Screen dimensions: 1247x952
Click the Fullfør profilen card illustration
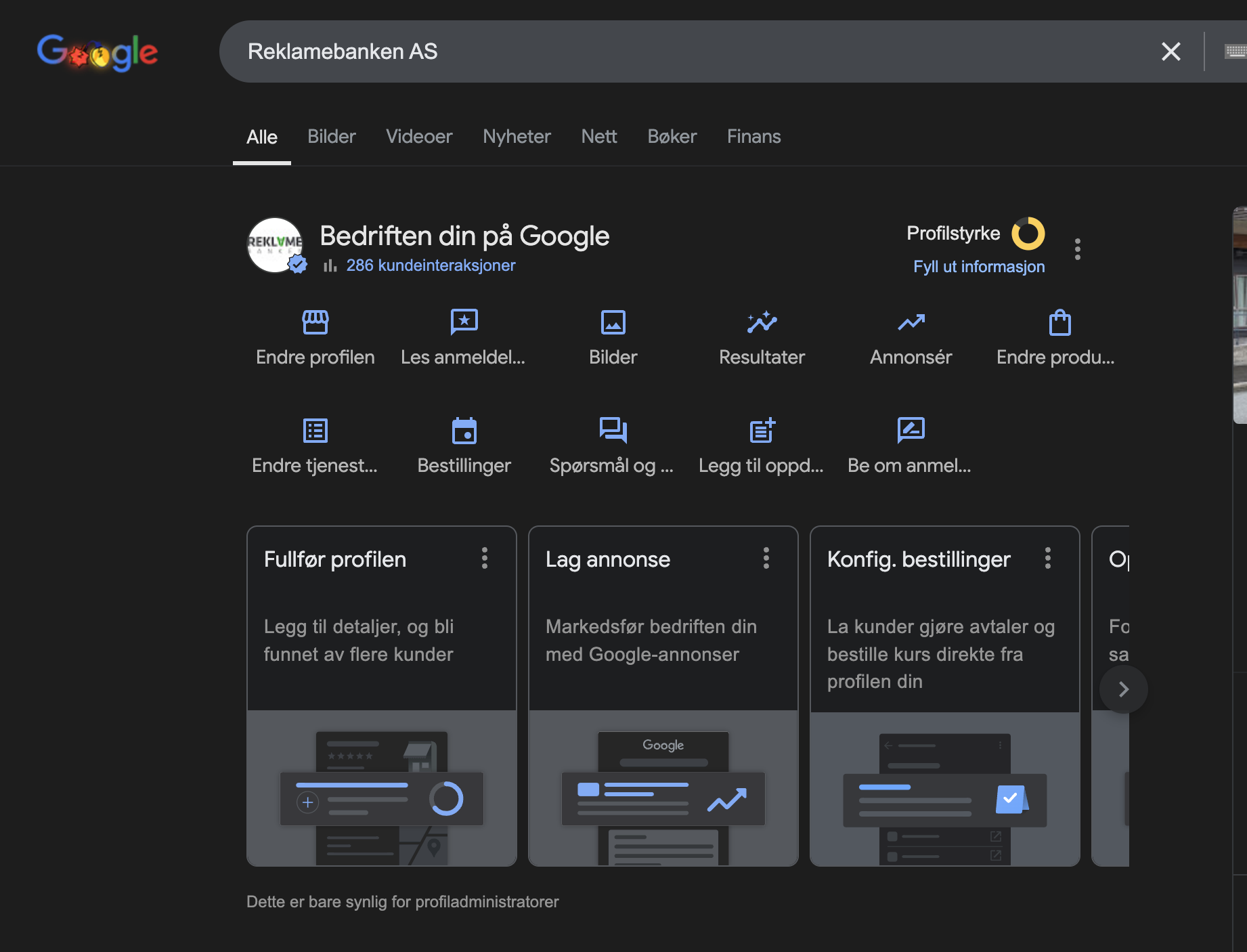click(382, 788)
